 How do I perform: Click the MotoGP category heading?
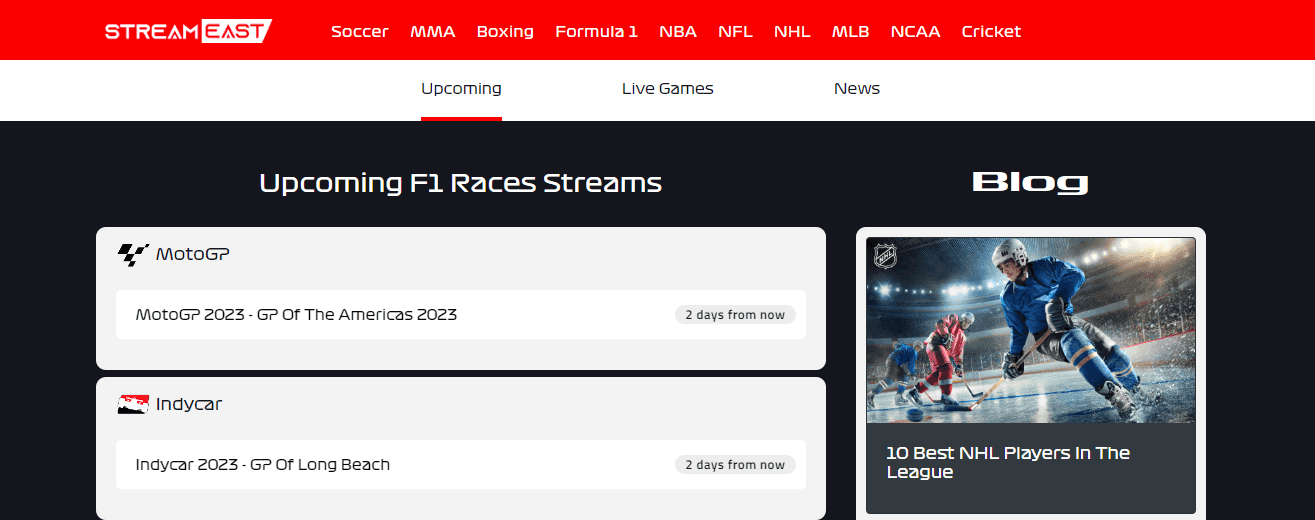coord(193,255)
